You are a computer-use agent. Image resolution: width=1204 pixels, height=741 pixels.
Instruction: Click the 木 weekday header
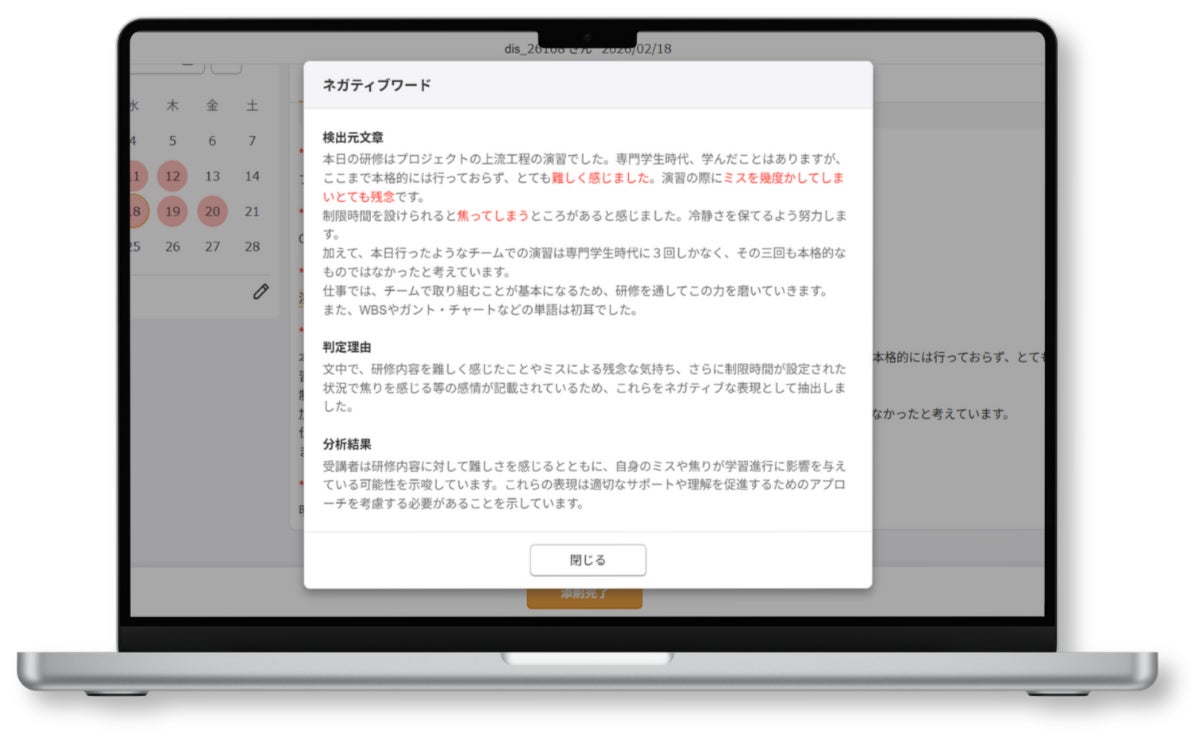(173, 105)
